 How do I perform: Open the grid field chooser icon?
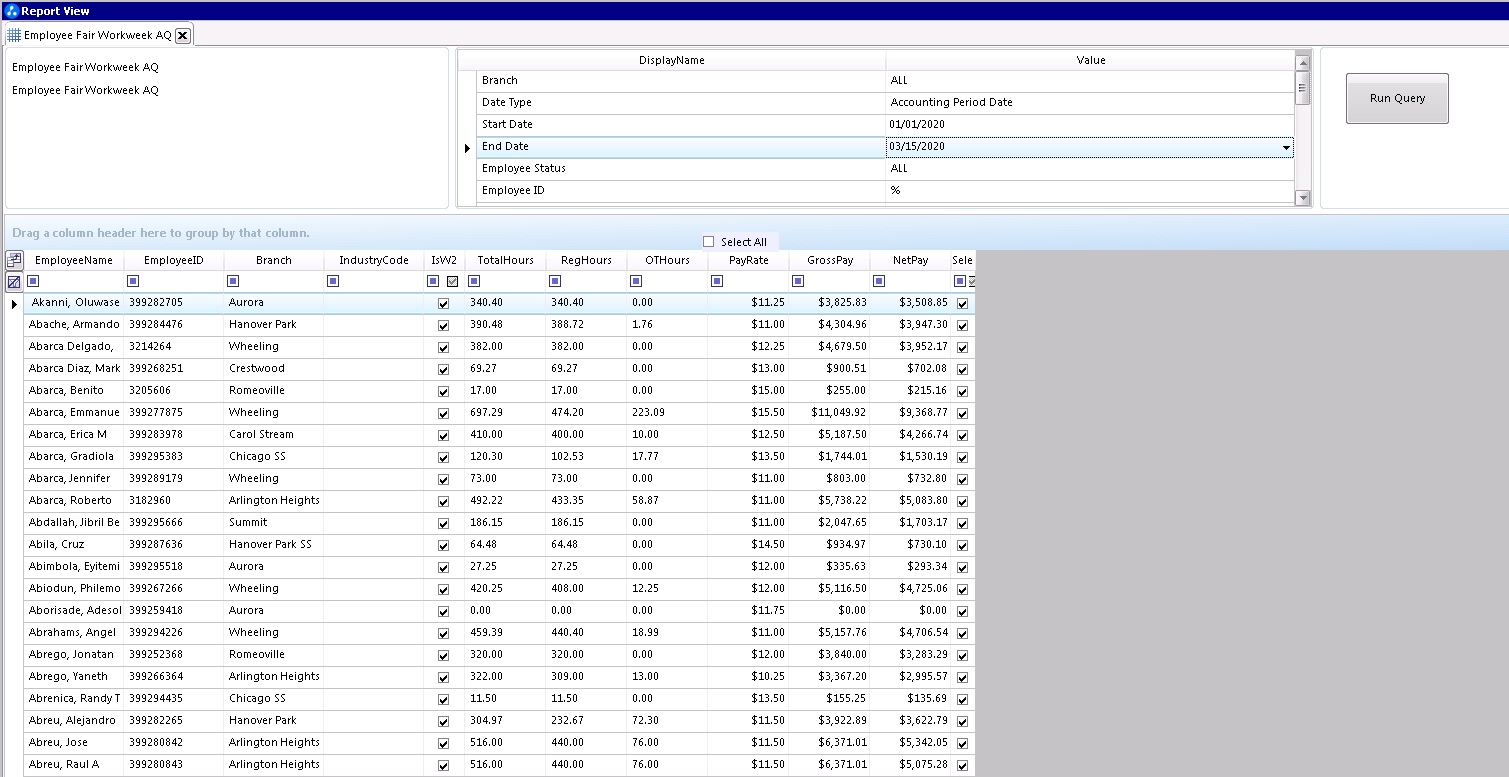point(14,261)
